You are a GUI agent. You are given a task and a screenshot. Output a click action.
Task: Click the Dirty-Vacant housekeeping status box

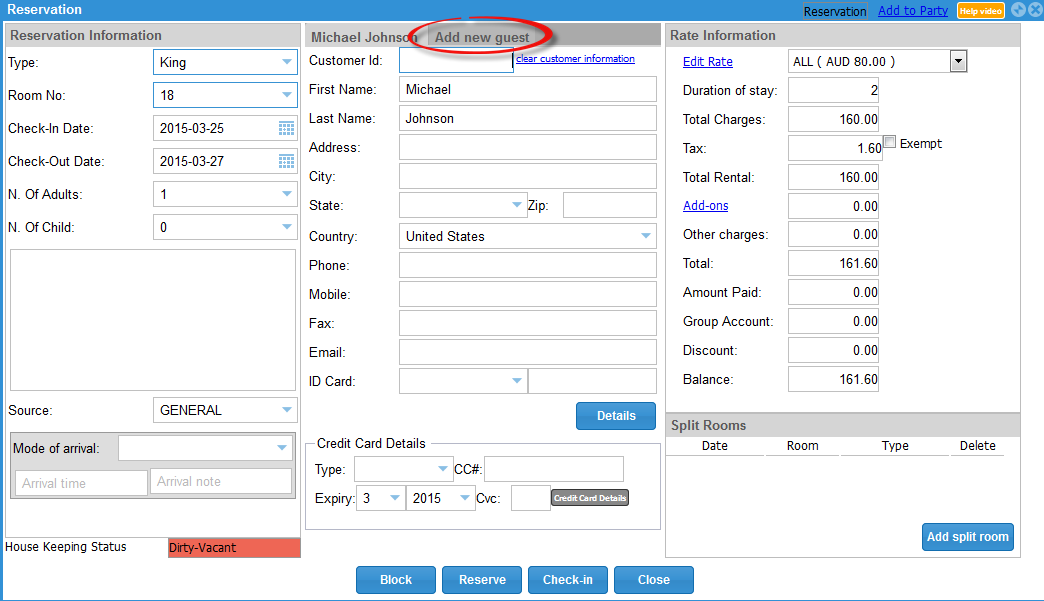234,548
